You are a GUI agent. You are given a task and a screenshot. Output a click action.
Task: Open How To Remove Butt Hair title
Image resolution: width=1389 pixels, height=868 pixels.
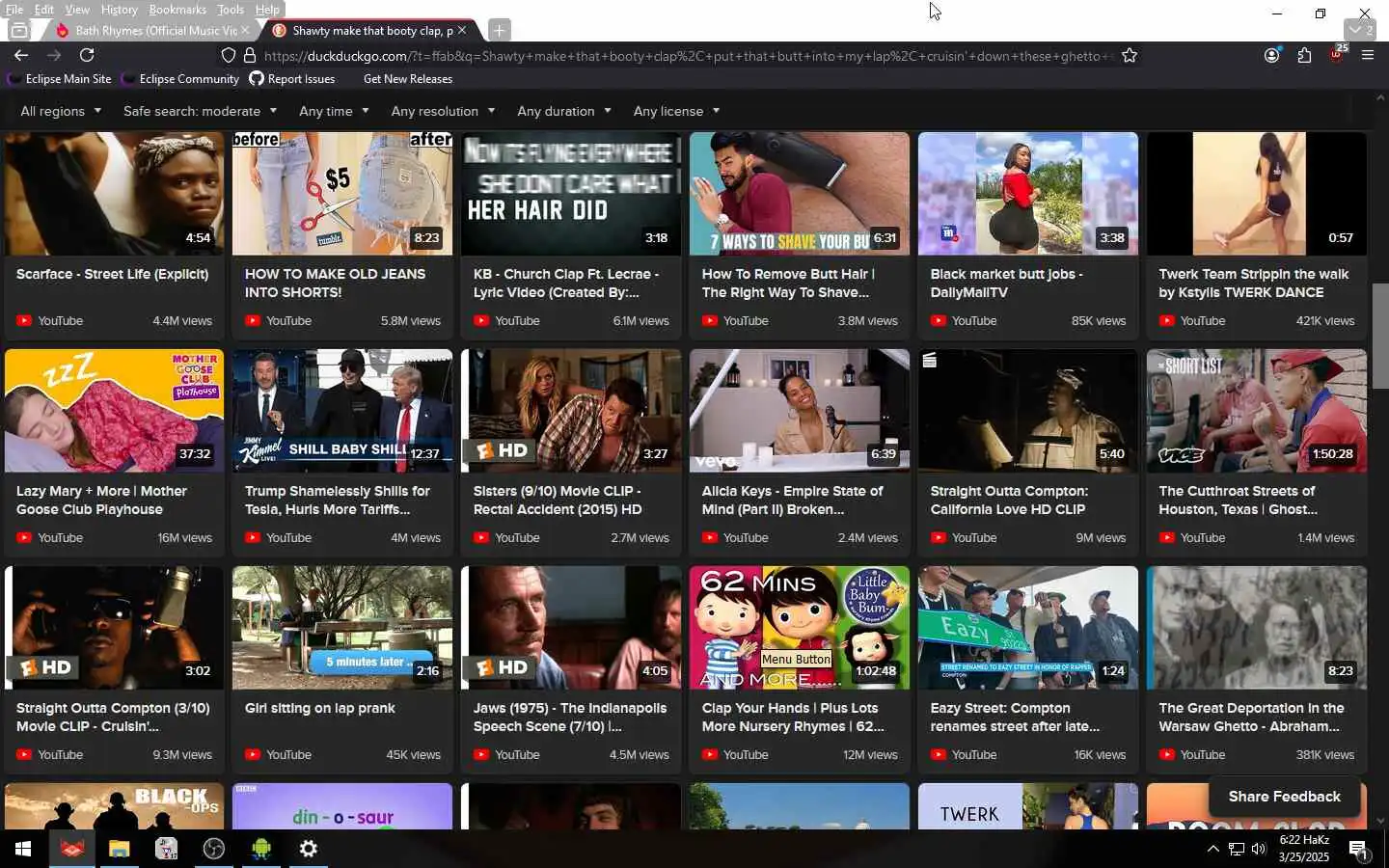[788, 283]
